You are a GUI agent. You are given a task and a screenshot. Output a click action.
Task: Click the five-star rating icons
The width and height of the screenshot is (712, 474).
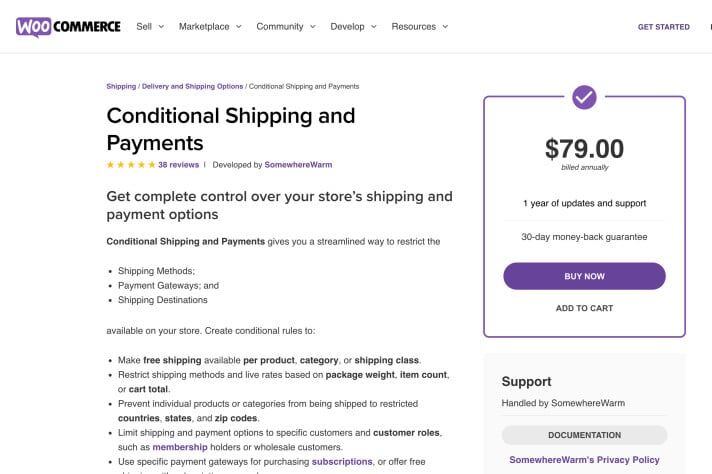pyautogui.click(x=131, y=165)
